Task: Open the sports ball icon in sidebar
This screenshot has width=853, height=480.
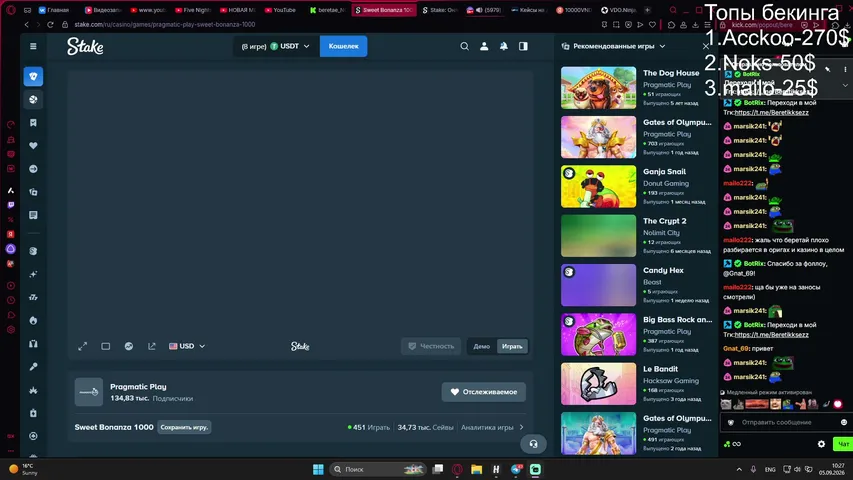Action: click(x=33, y=100)
